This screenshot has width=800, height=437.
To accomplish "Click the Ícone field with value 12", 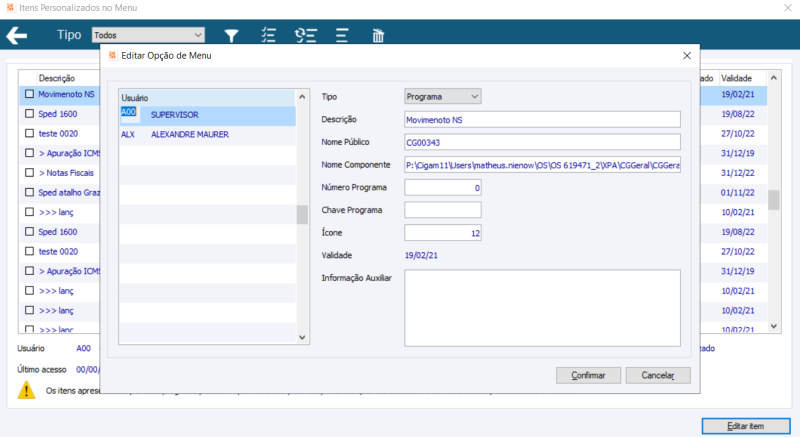I will [x=442, y=233].
